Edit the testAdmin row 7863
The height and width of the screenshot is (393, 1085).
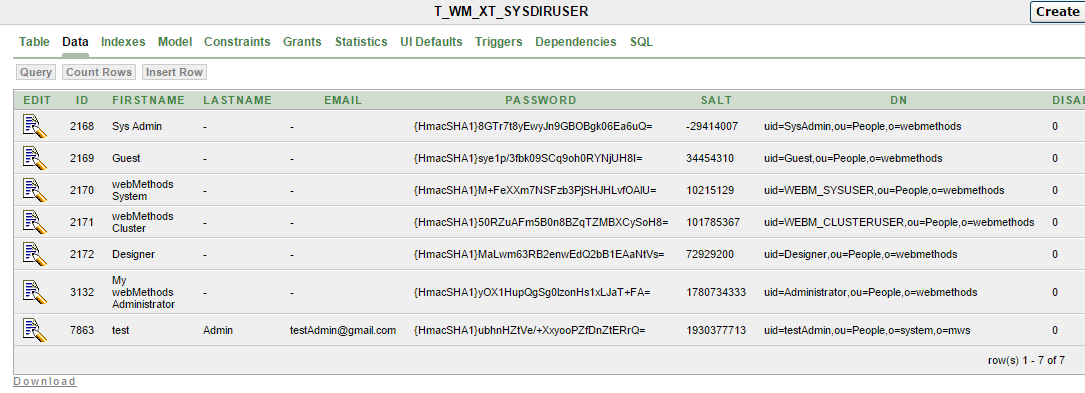[x=35, y=330]
